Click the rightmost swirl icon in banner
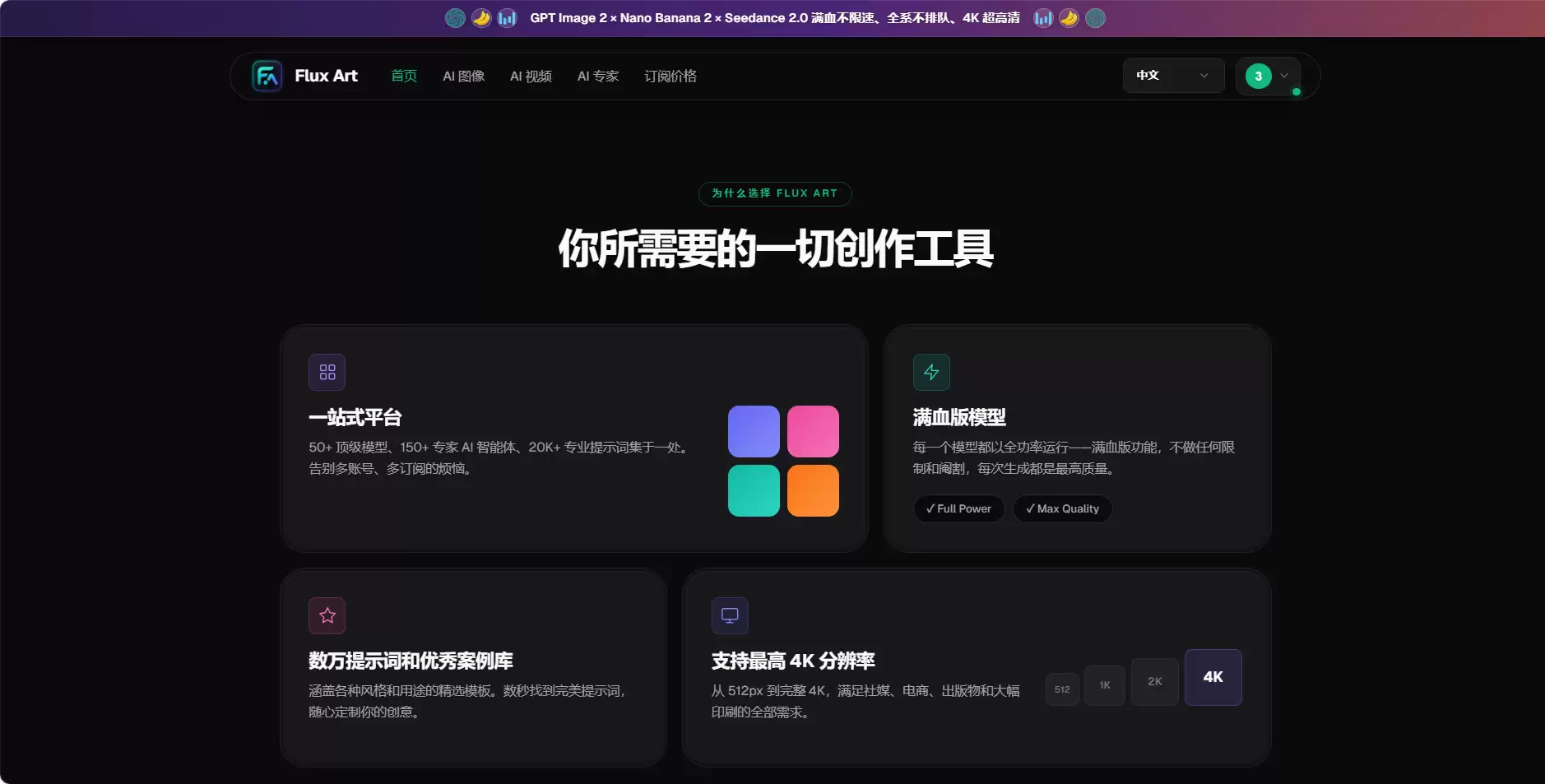The width and height of the screenshot is (1545, 784). (x=1095, y=18)
